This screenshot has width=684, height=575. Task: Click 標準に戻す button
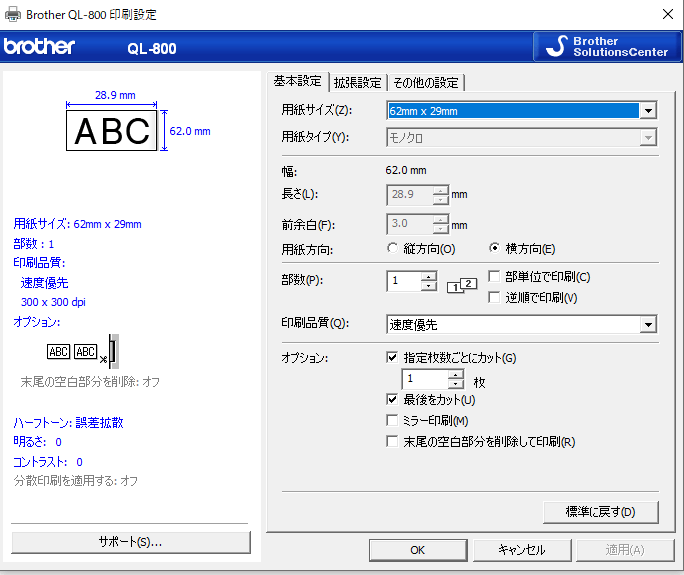601,512
